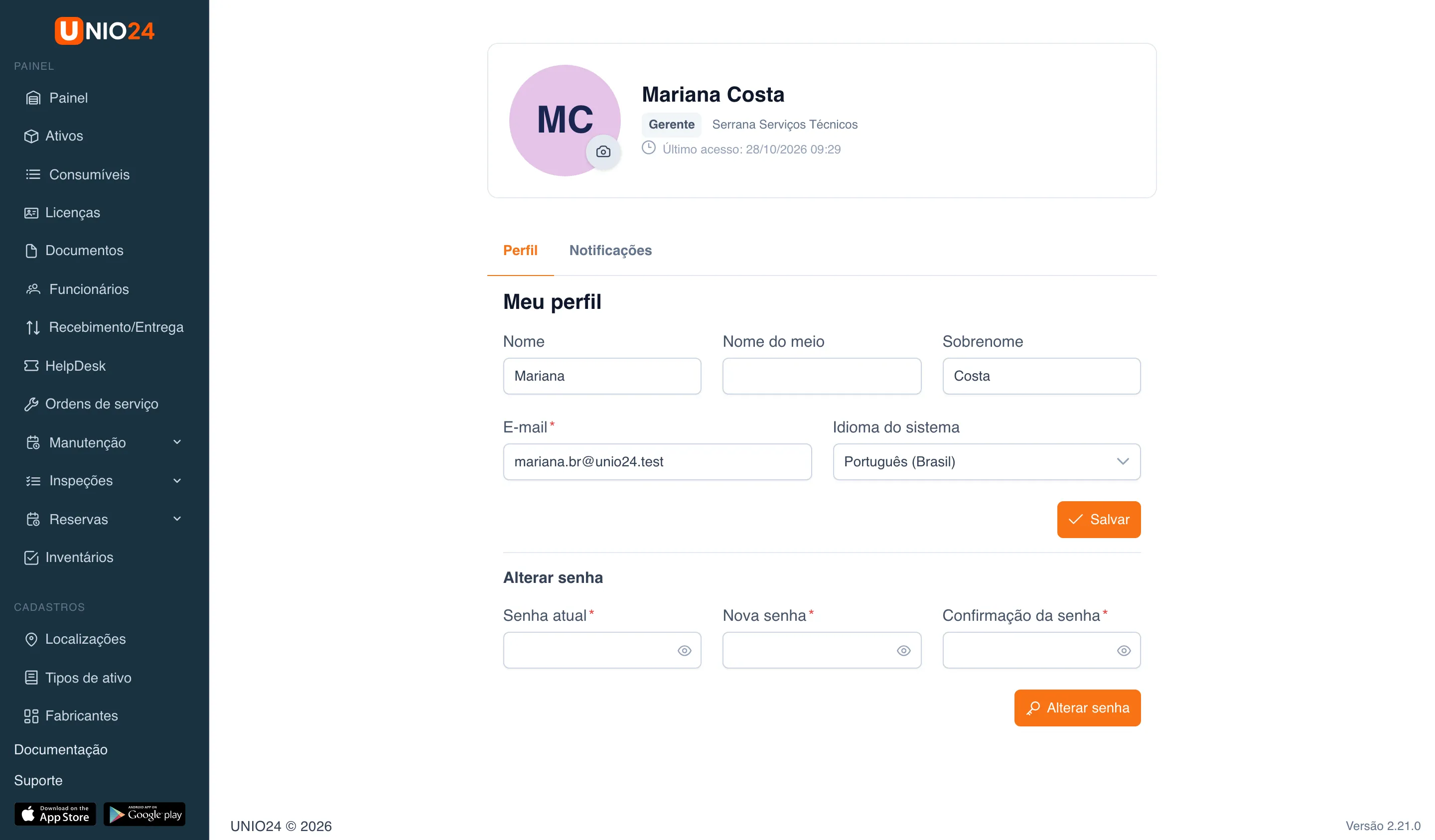Image resolution: width=1435 pixels, height=840 pixels.
Task: Open Manutenção in the sidebar
Action: [104, 442]
